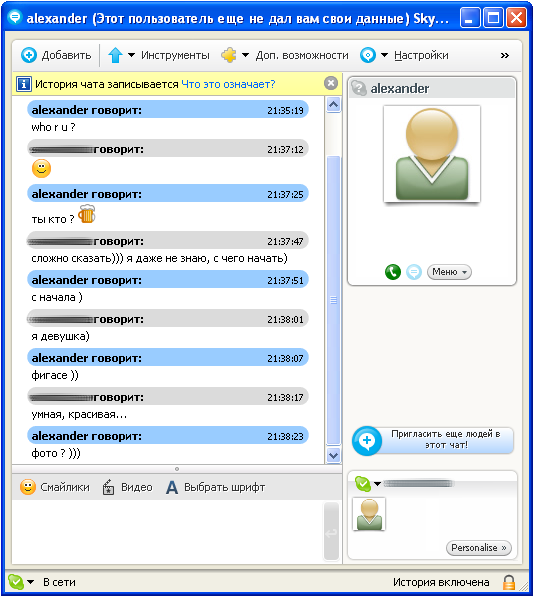Open the Меню dropdown under contact avatar
The image size is (533, 596).
(x=449, y=272)
